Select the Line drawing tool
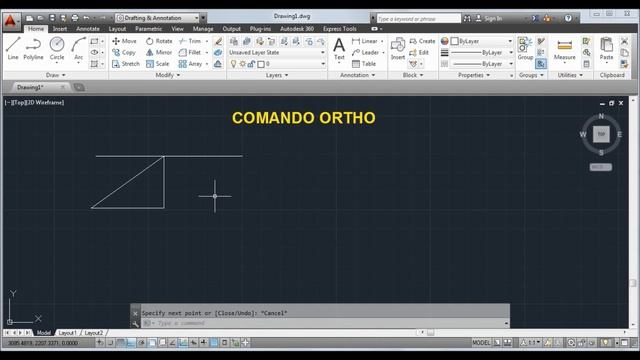This screenshot has width=640, height=360. [13, 48]
